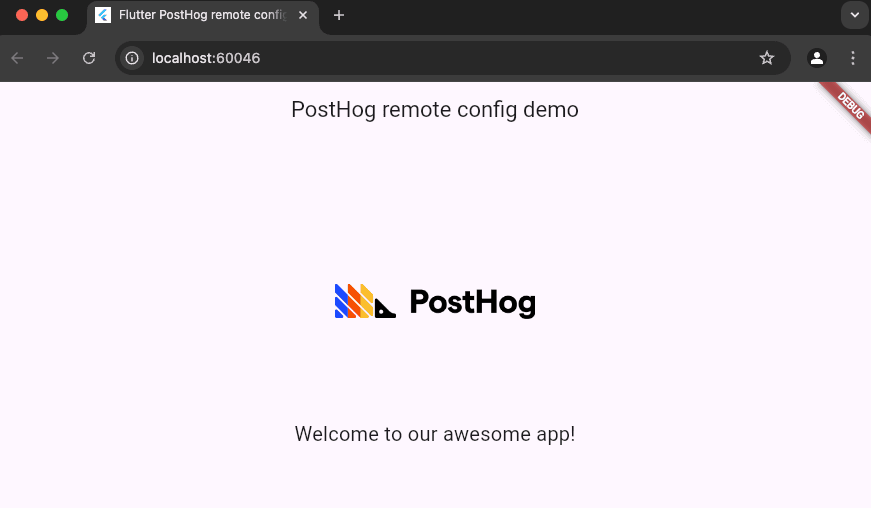Click the 'Welcome to our awesome app!' text
Screen dimensions: 871x508
(x=435, y=434)
